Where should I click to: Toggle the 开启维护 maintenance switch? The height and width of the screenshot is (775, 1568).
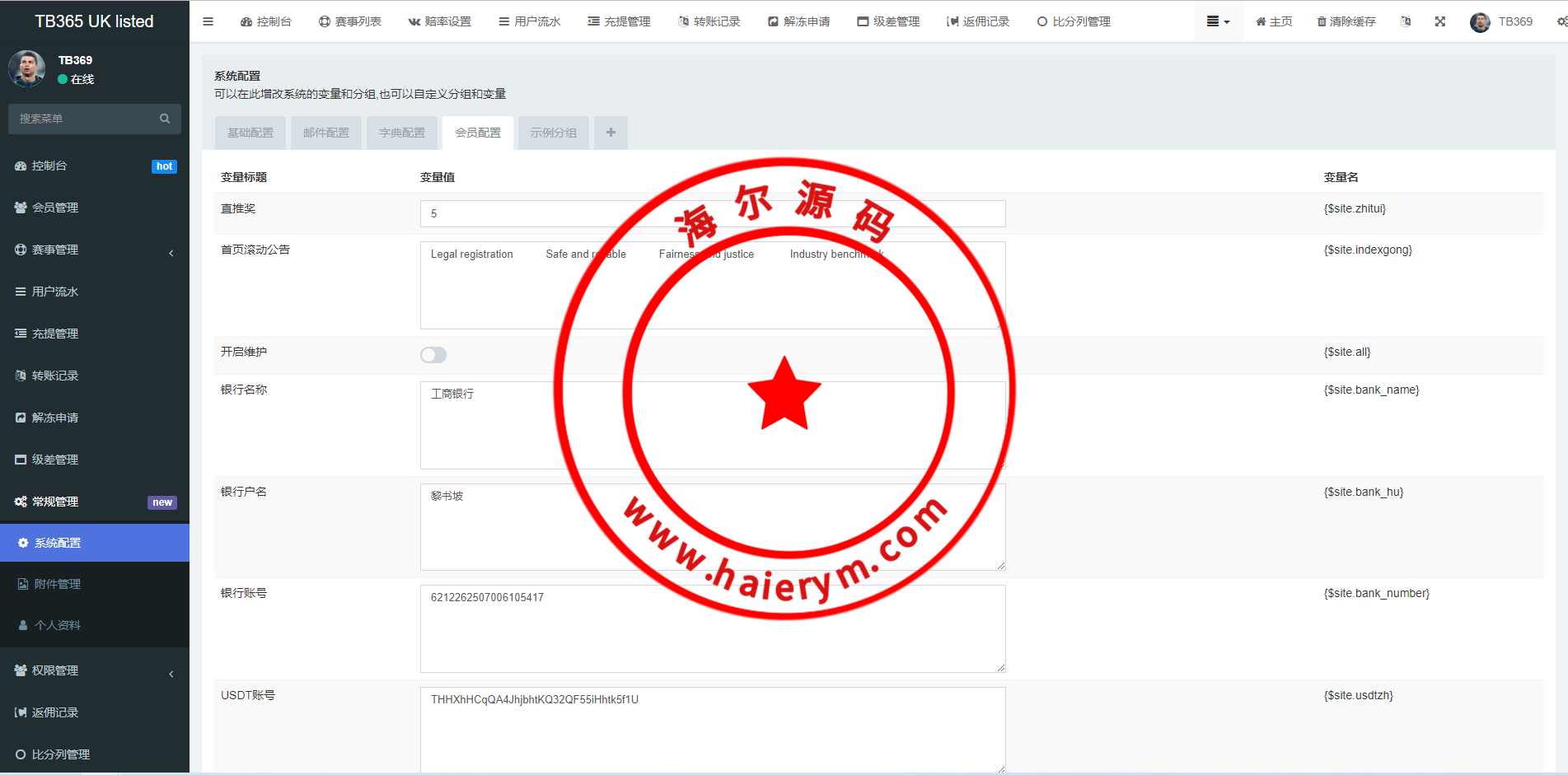[x=433, y=355]
